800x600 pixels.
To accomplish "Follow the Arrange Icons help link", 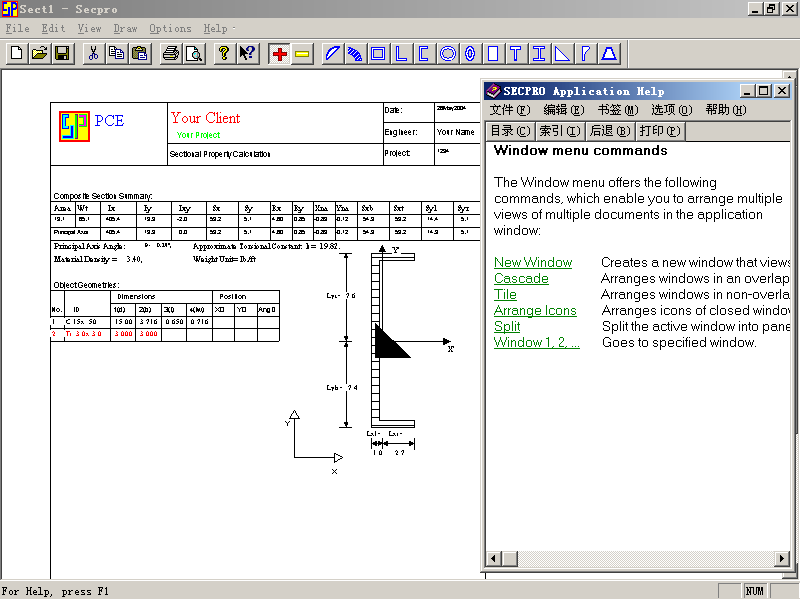I will click(535, 310).
